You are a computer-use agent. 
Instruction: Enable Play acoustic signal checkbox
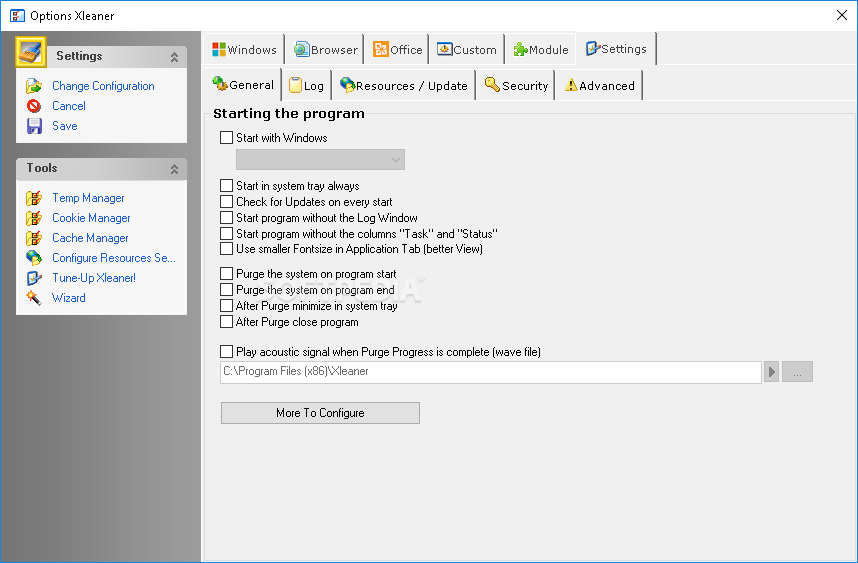tap(227, 352)
